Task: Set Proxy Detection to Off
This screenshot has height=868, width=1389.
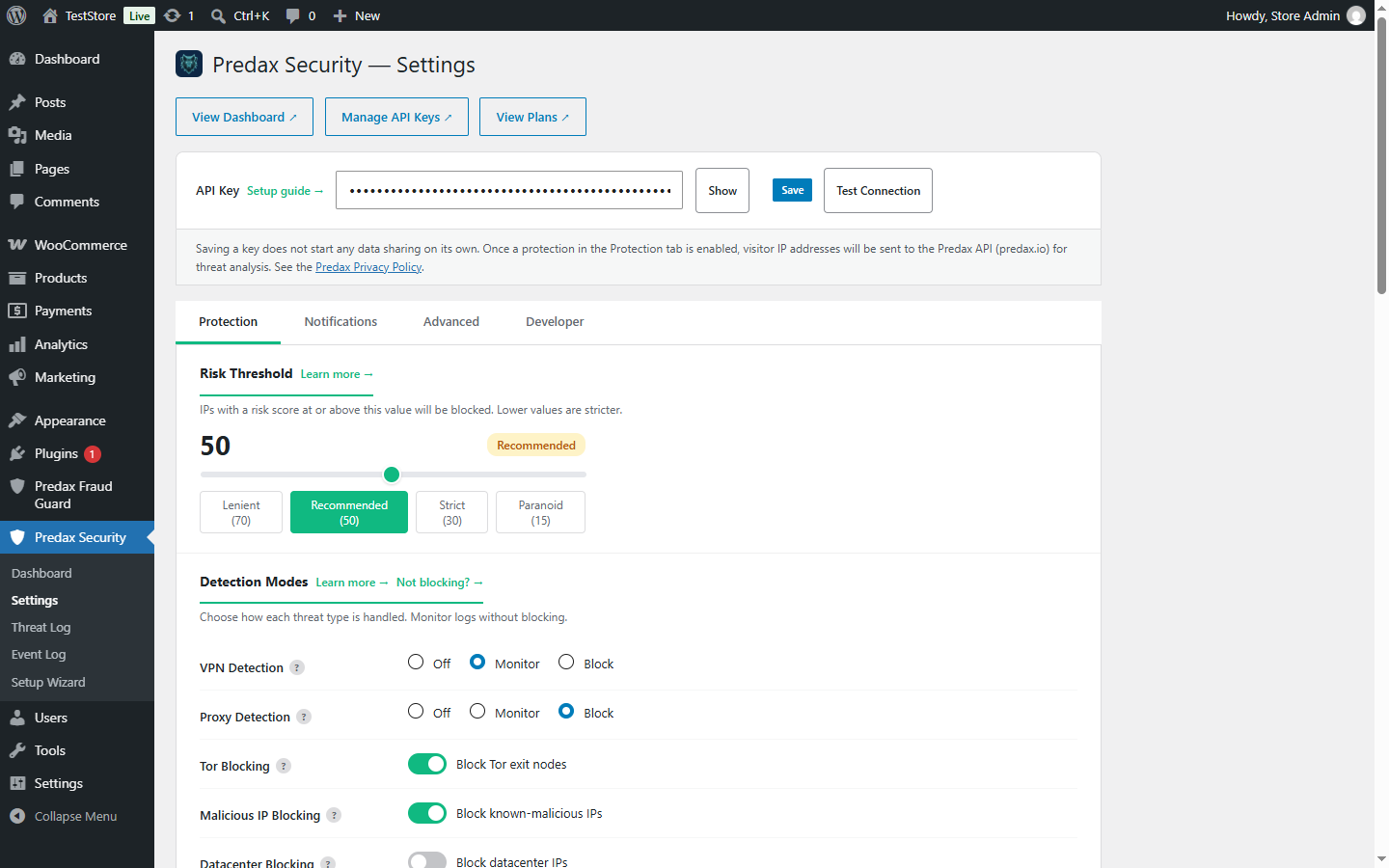Action: coord(416,711)
